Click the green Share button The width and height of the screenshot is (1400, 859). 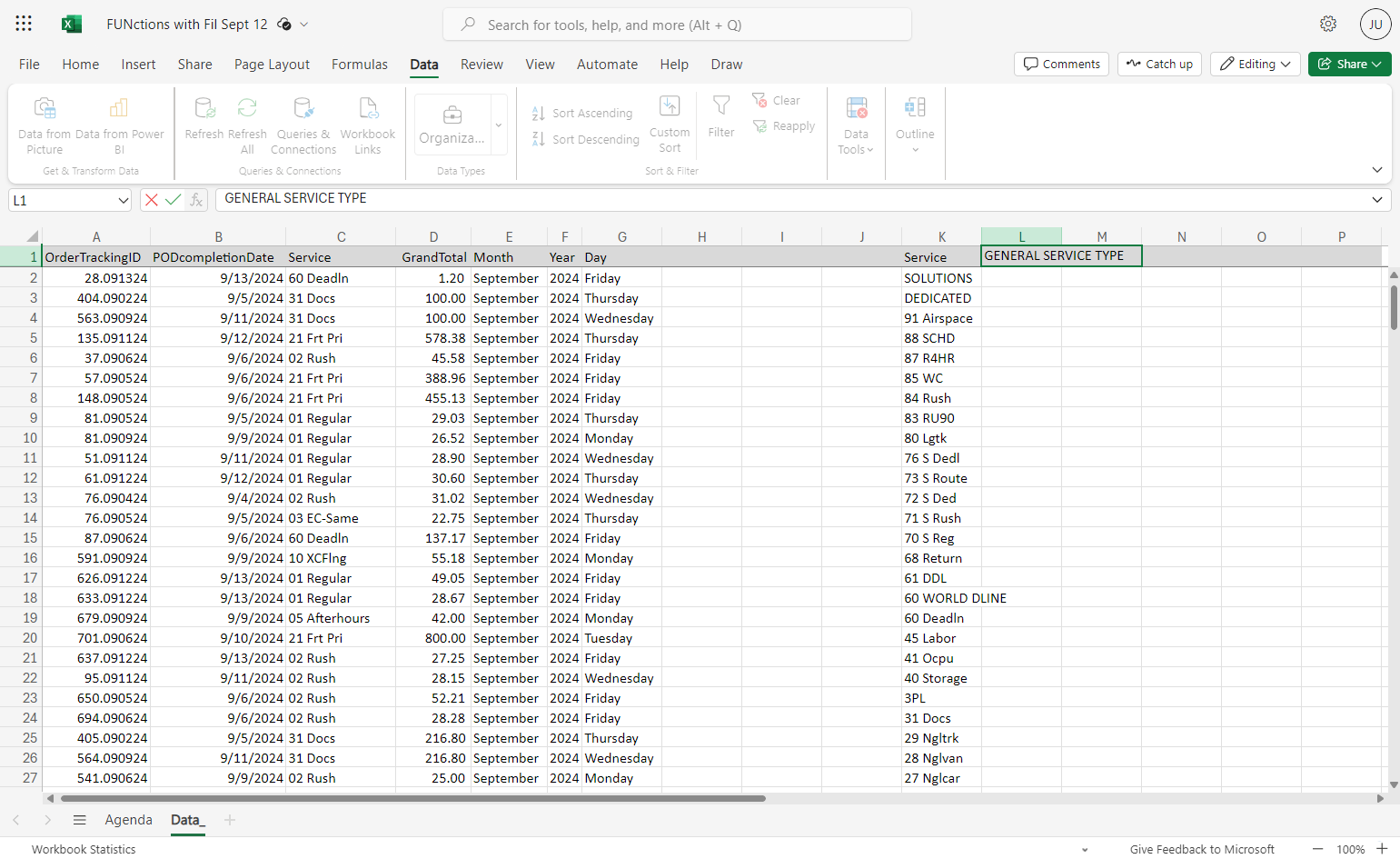[1349, 64]
